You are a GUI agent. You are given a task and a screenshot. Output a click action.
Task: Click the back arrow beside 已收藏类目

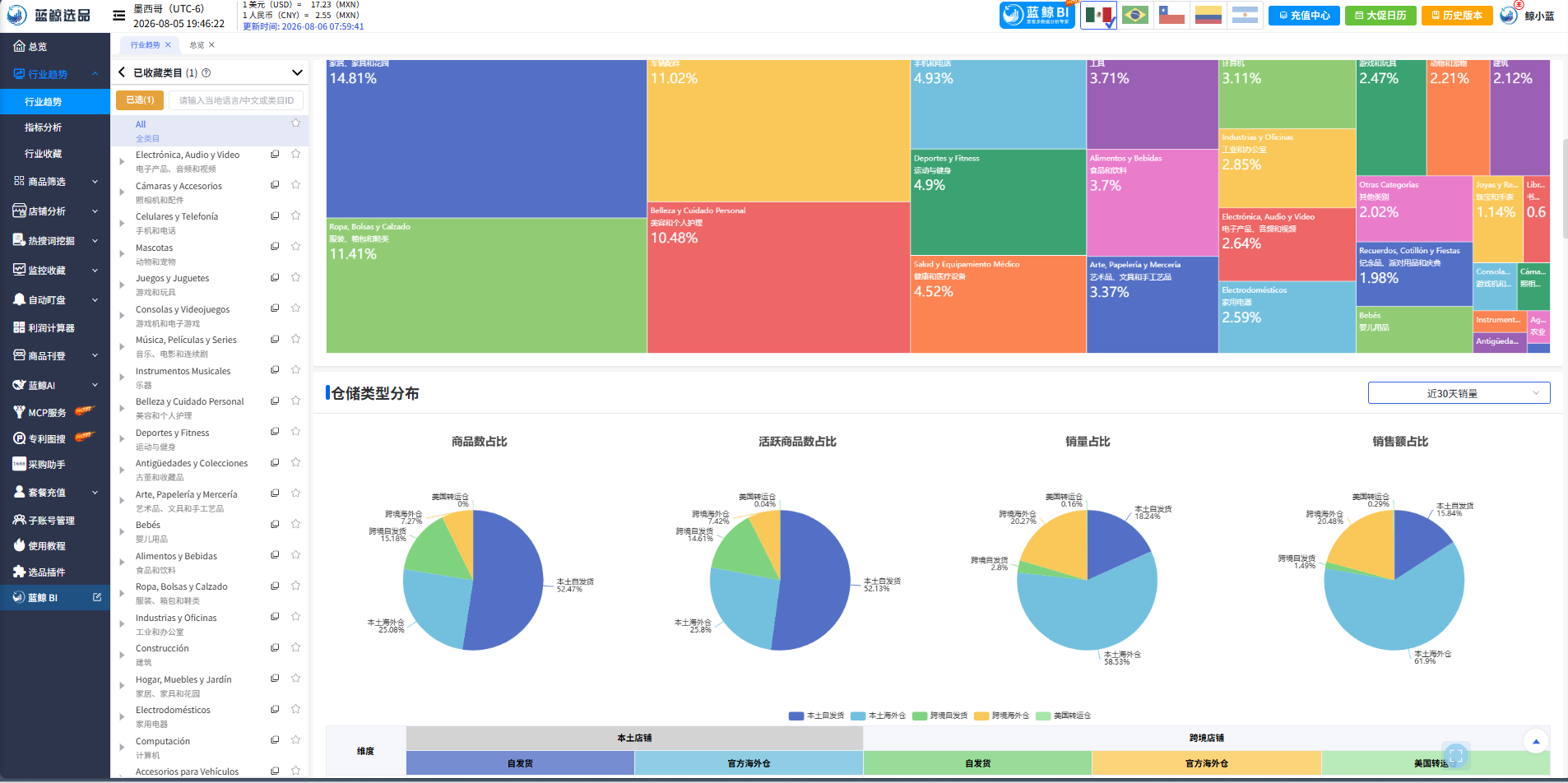click(x=122, y=72)
